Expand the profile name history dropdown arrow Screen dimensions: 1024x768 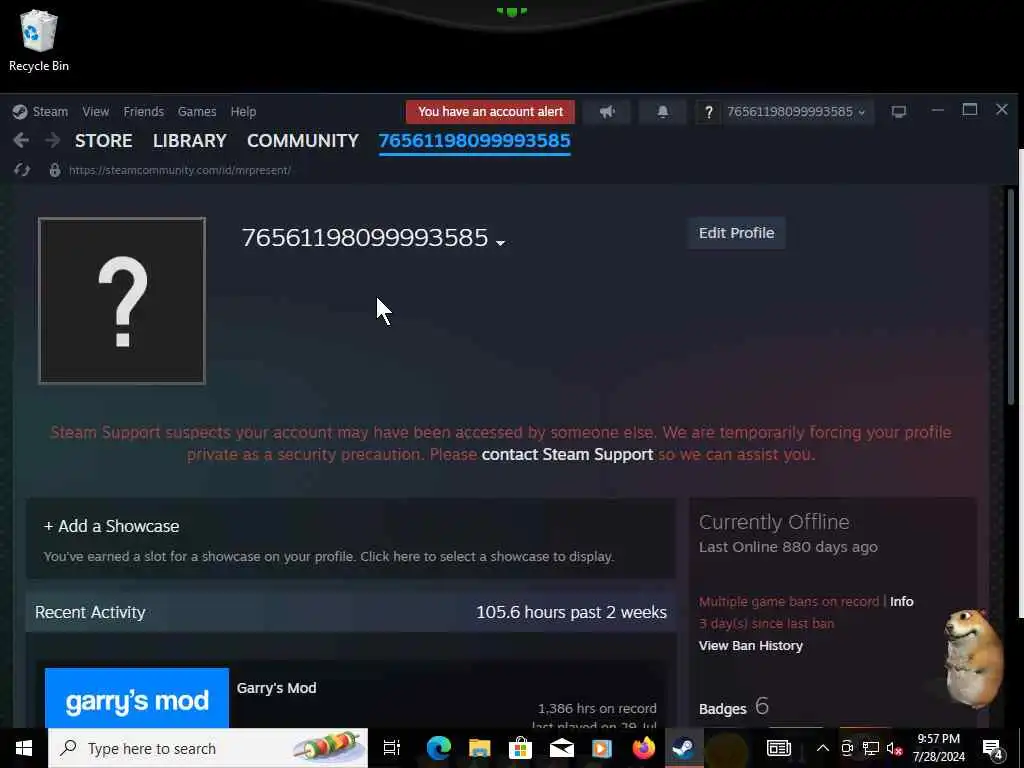pos(500,242)
